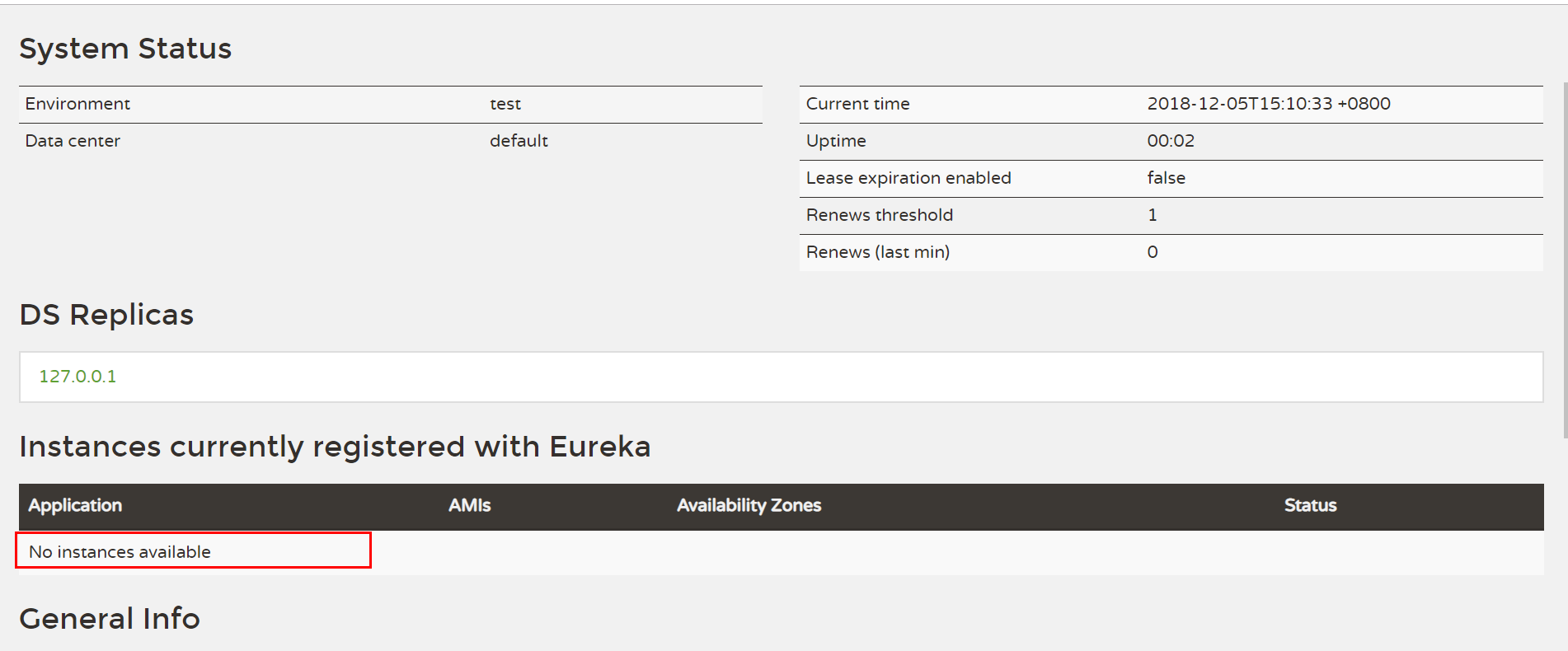The image size is (1568, 651).
Task: Select the Renews threshold row label
Action: pyautogui.click(x=879, y=215)
